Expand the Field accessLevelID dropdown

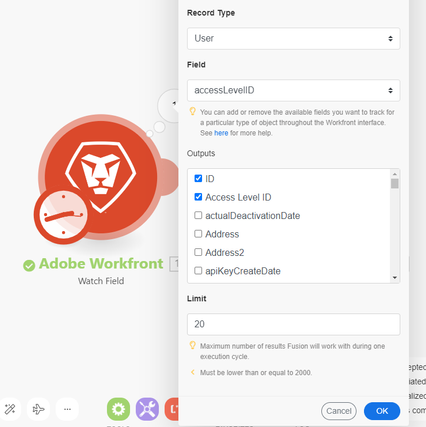pos(293,90)
